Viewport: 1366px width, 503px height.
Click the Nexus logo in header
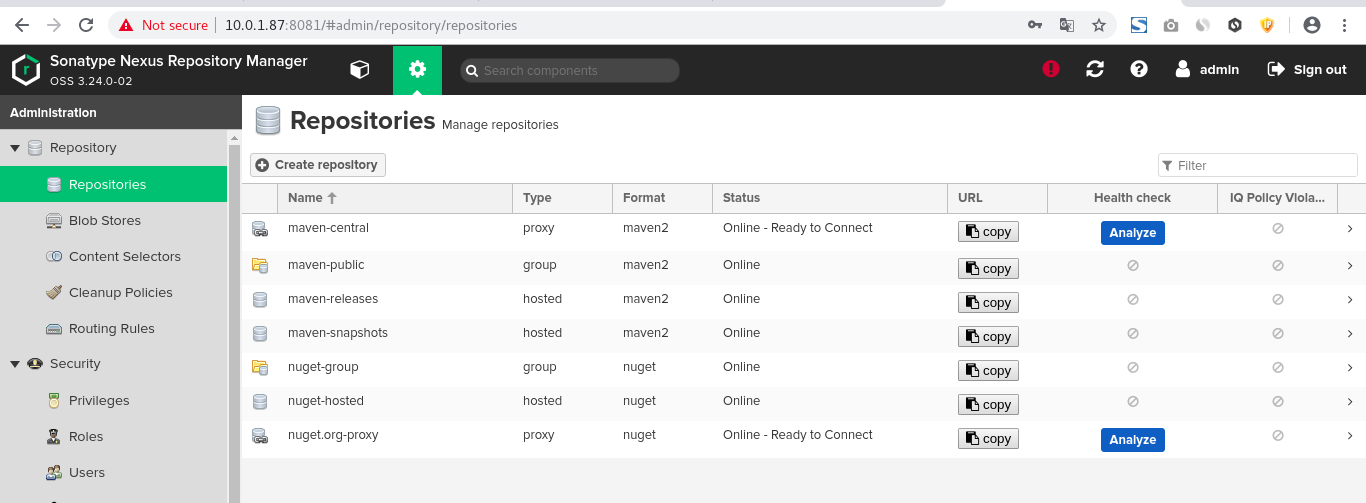pyautogui.click(x=25, y=70)
